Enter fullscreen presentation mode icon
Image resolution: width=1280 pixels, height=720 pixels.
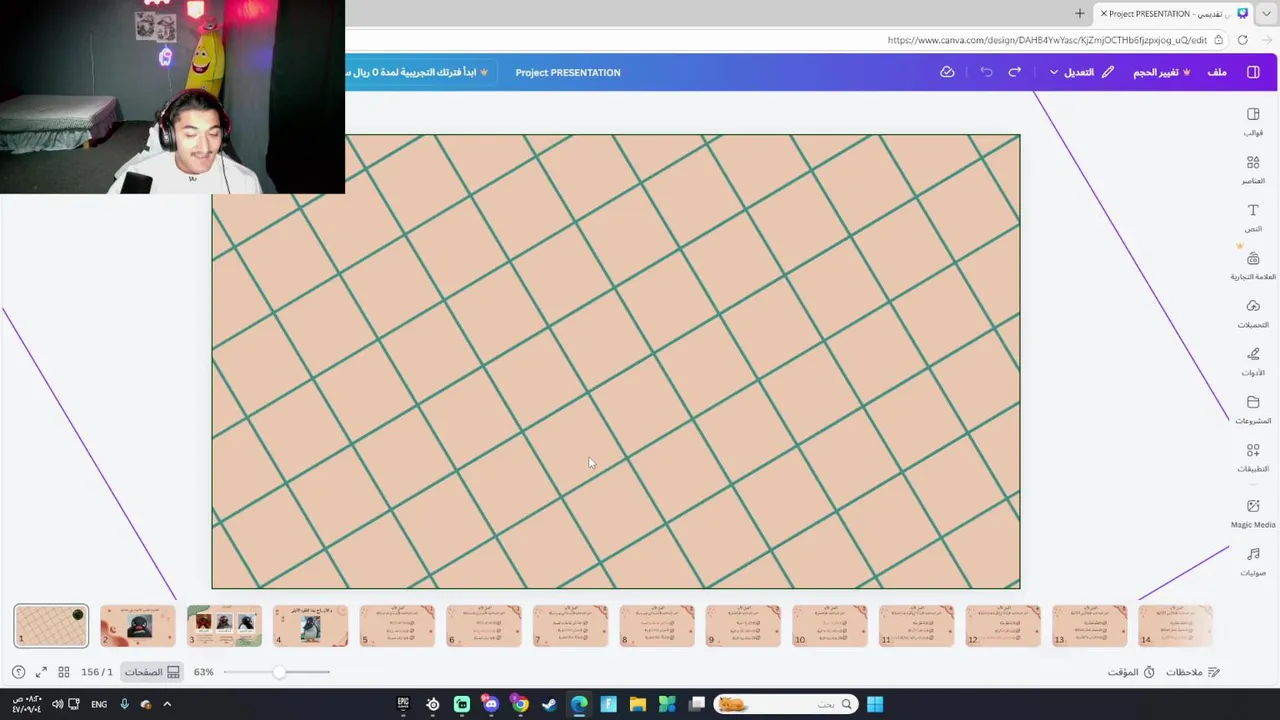(x=41, y=672)
